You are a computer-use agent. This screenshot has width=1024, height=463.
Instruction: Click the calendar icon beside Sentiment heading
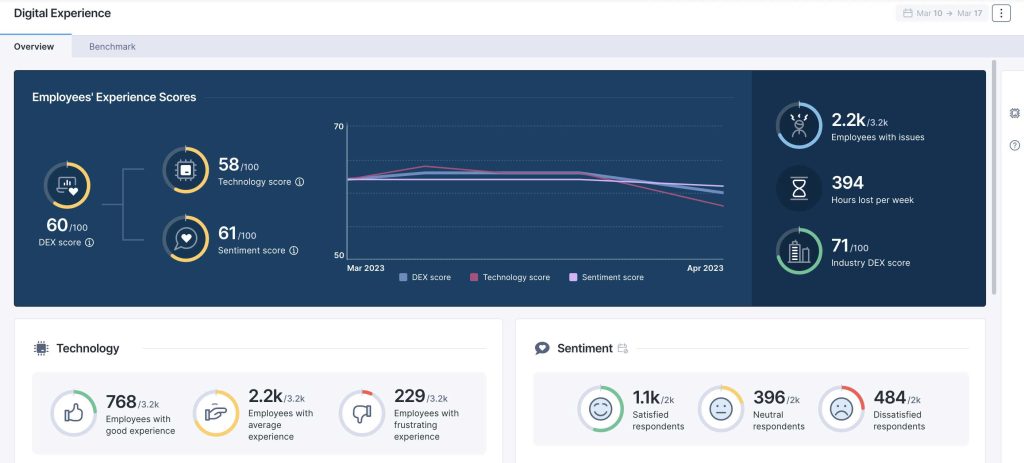click(x=623, y=348)
